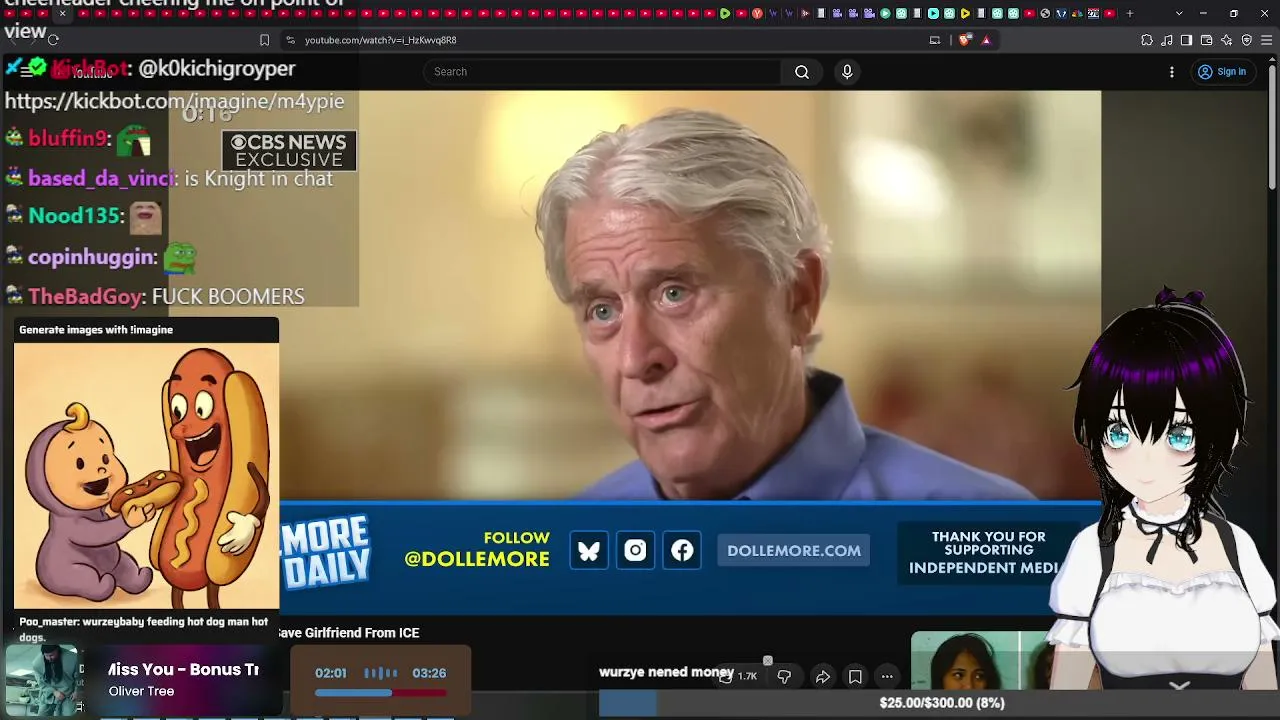Open the Brave Wallet icon
This screenshot has width=1280, height=720.
coord(1206,40)
